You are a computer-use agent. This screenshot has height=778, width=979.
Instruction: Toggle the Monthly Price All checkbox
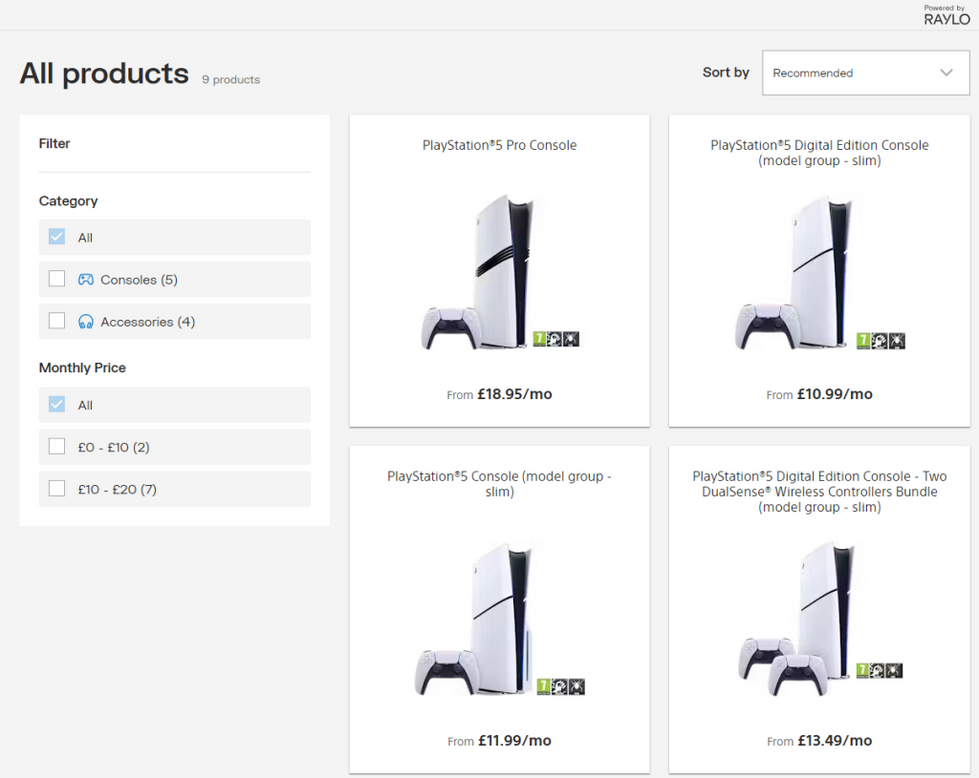tap(57, 405)
